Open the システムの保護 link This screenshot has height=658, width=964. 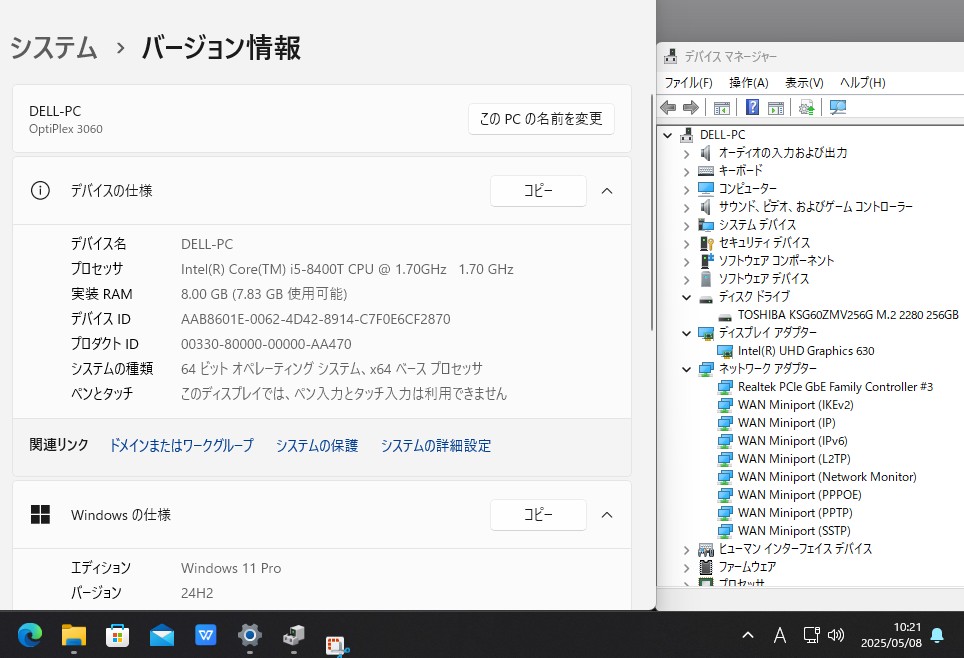(317, 445)
